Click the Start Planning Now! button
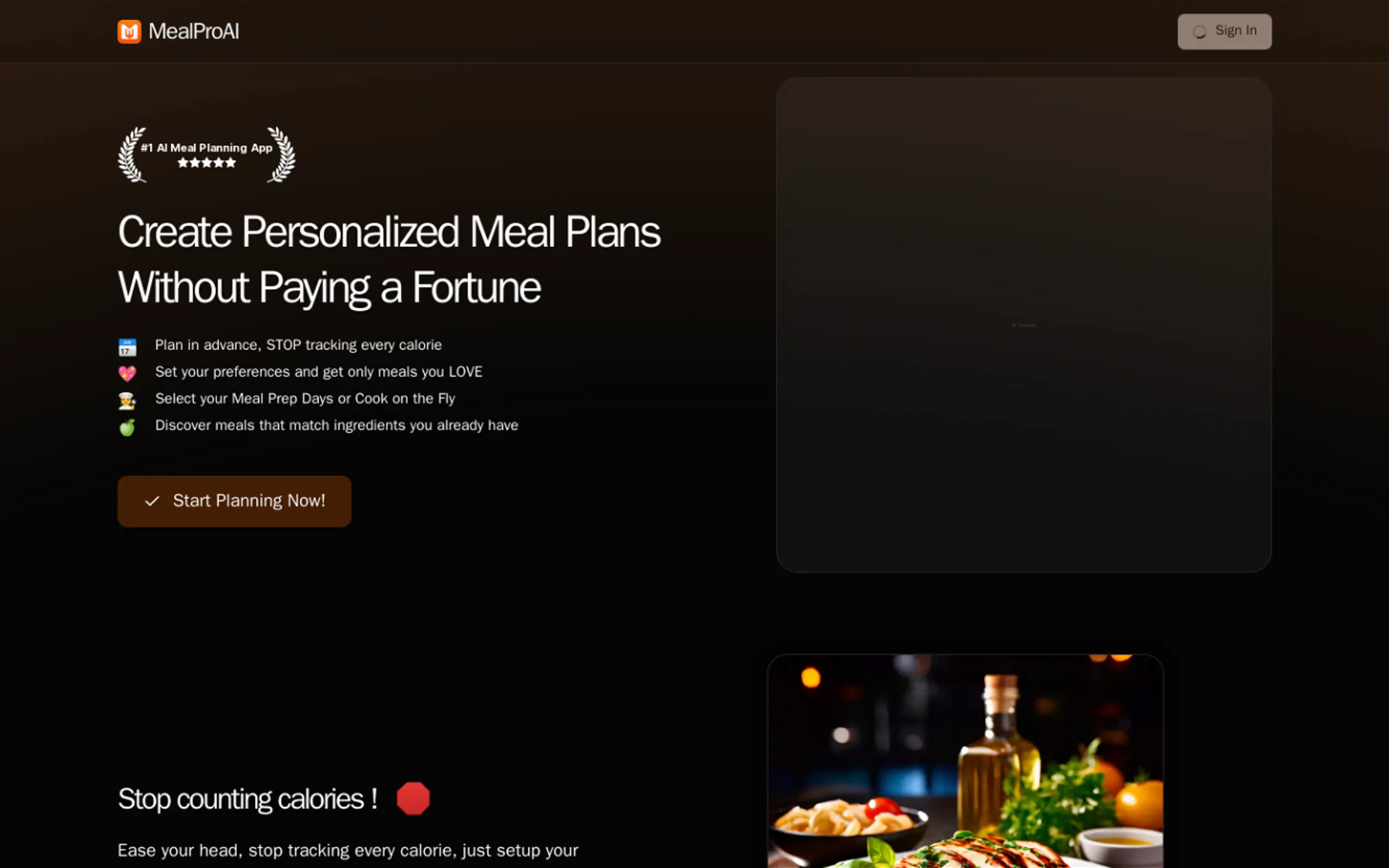 coord(234,501)
